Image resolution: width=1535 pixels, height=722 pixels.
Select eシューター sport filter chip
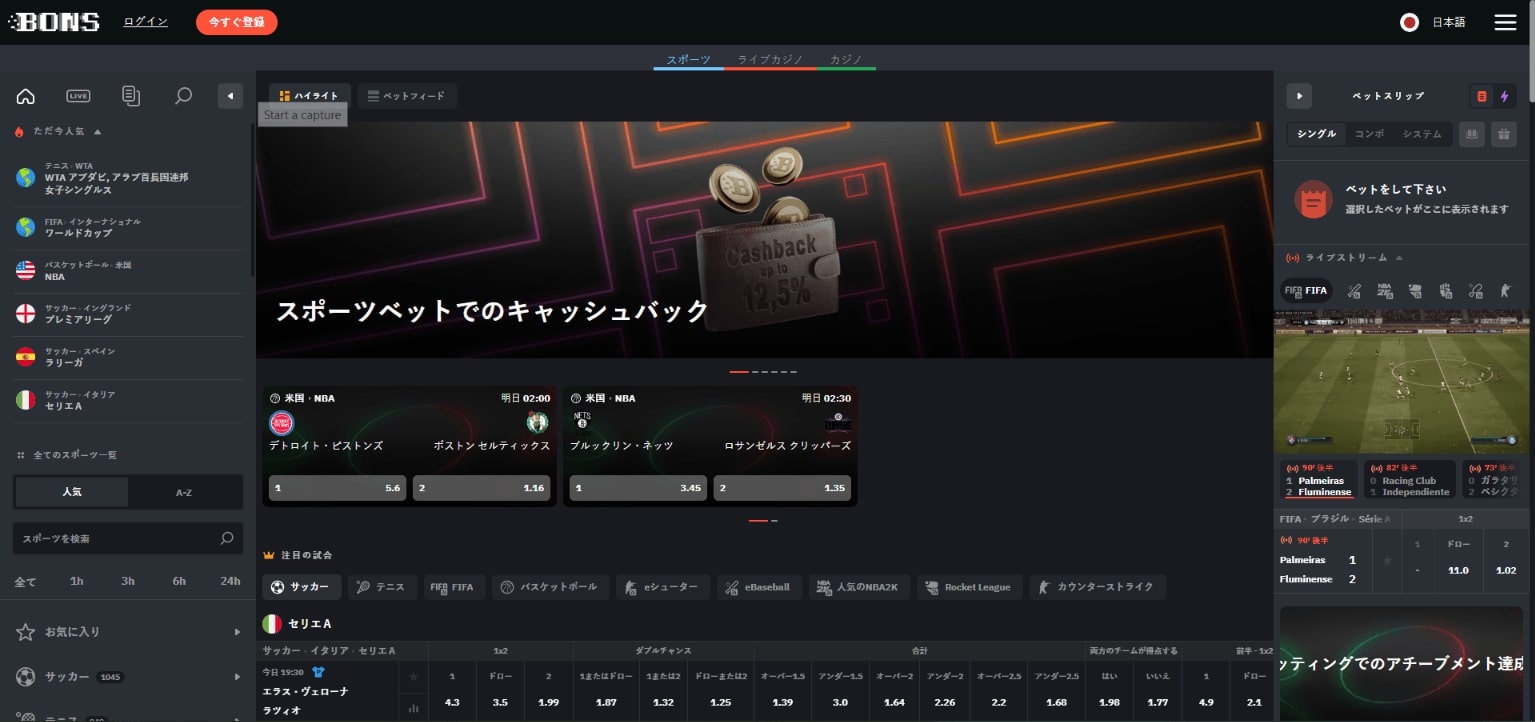coord(663,587)
